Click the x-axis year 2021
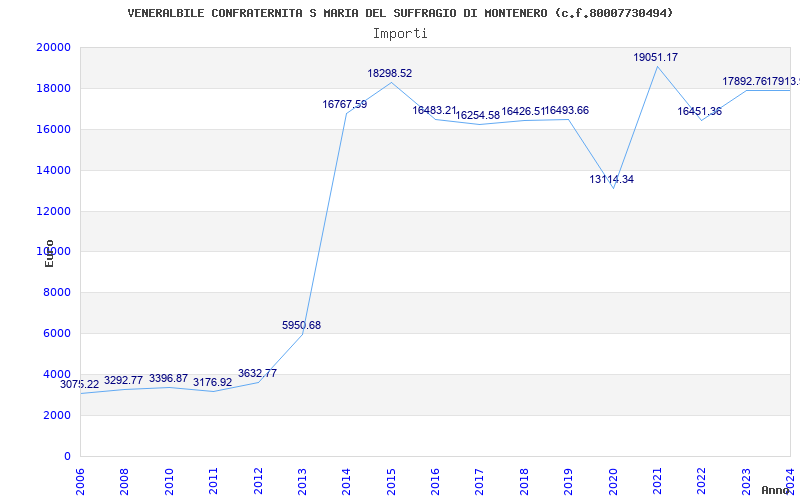This screenshot has height=500, width=800. pyautogui.click(x=657, y=482)
